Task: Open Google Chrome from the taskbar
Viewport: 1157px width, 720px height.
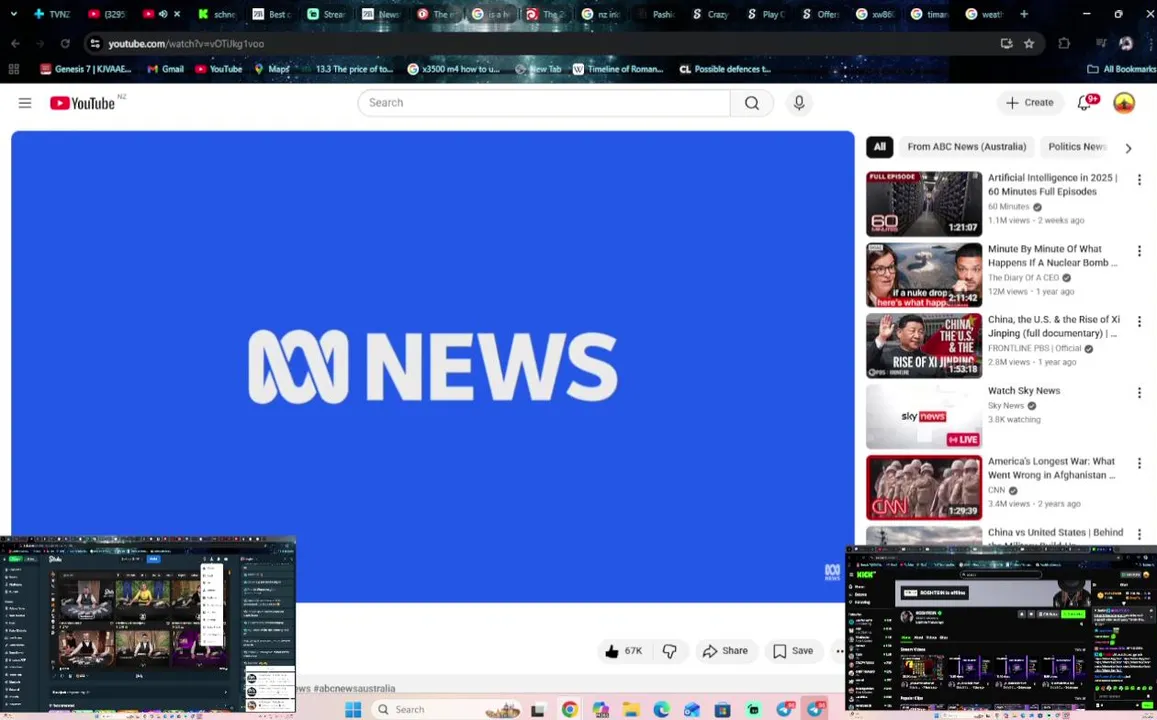Action: (x=569, y=710)
